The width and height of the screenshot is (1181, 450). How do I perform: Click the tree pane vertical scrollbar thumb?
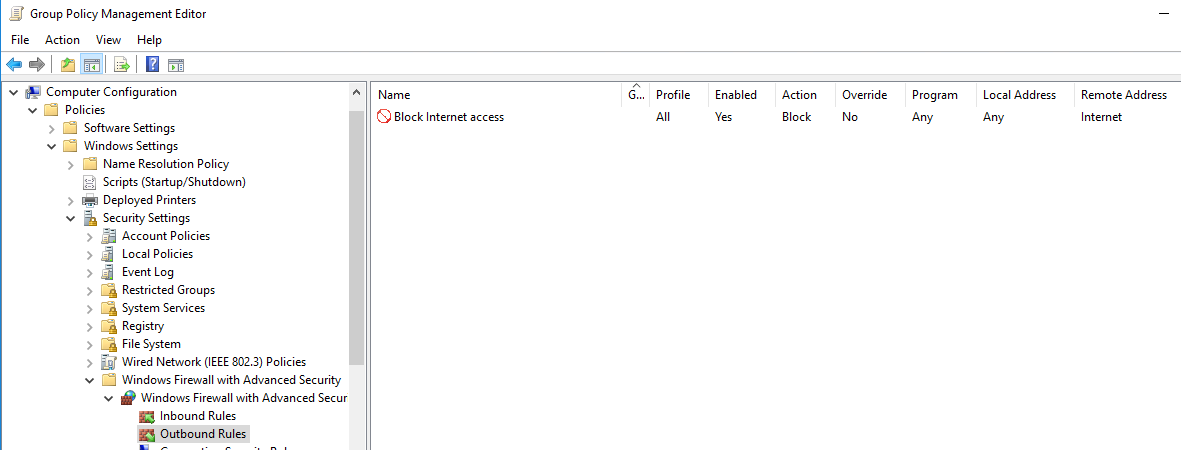point(357,237)
